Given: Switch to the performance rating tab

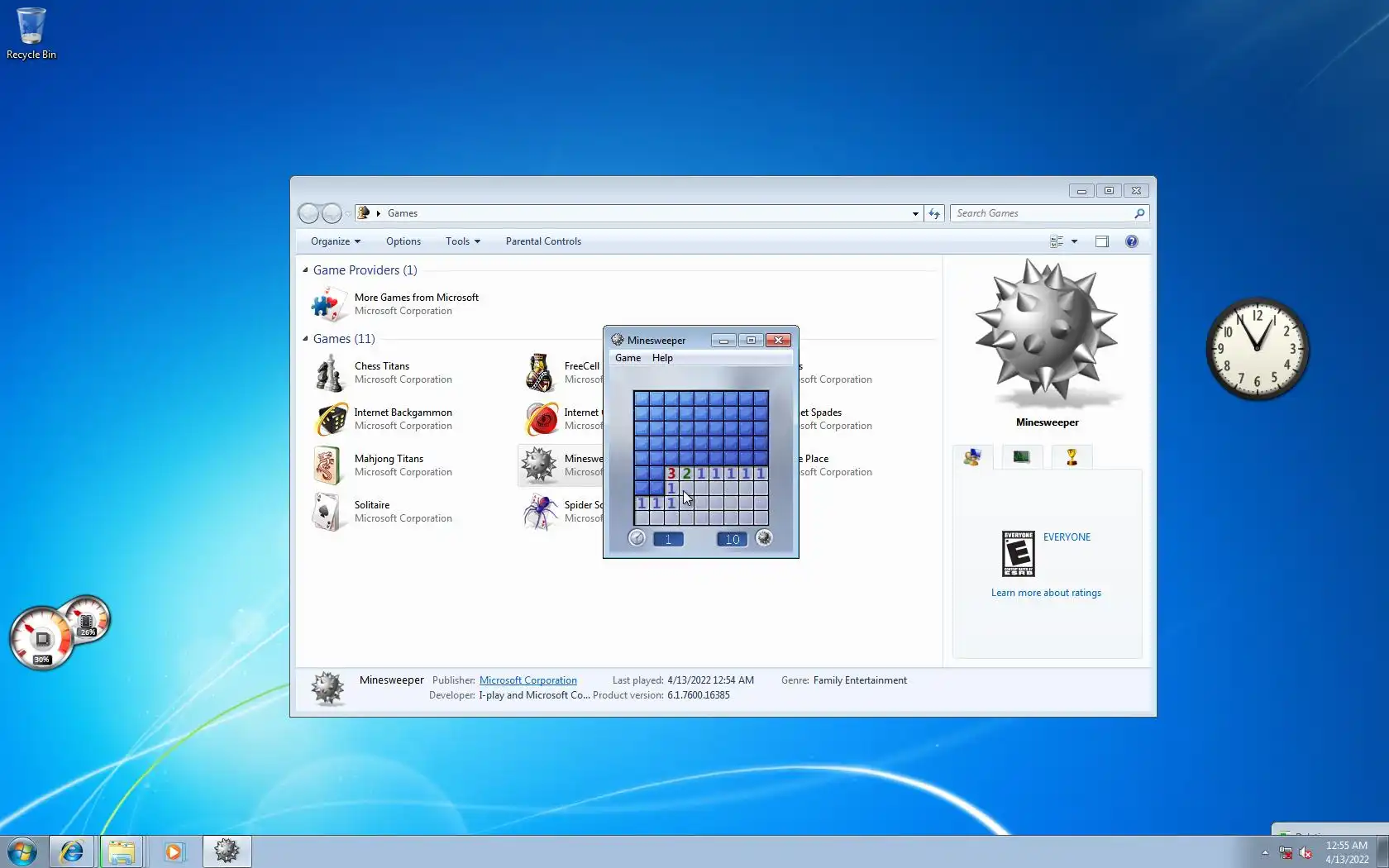Looking at the screenshot, I should click(x=1022, y=457).
